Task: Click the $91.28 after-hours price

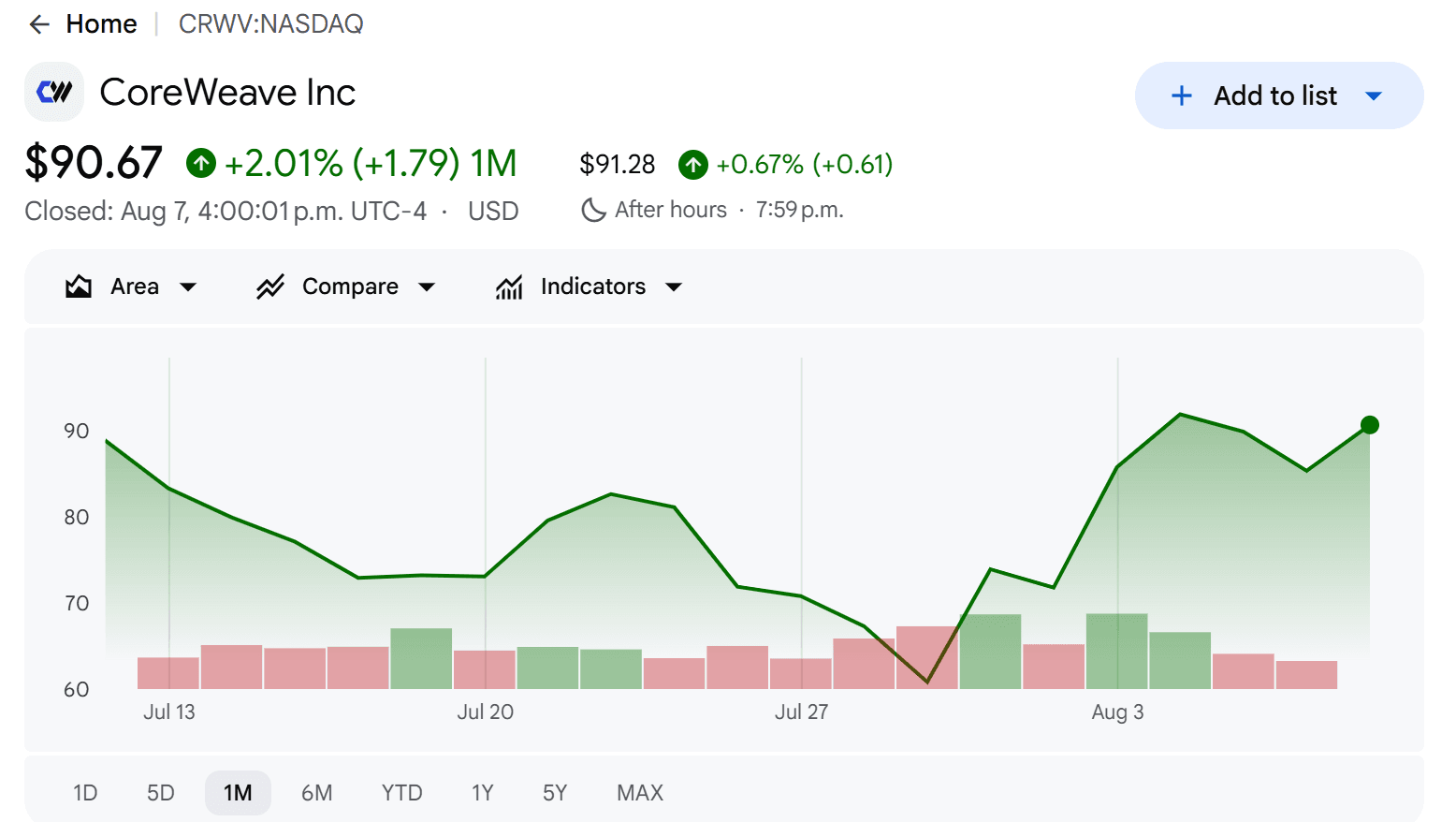Action: [618, 165]
